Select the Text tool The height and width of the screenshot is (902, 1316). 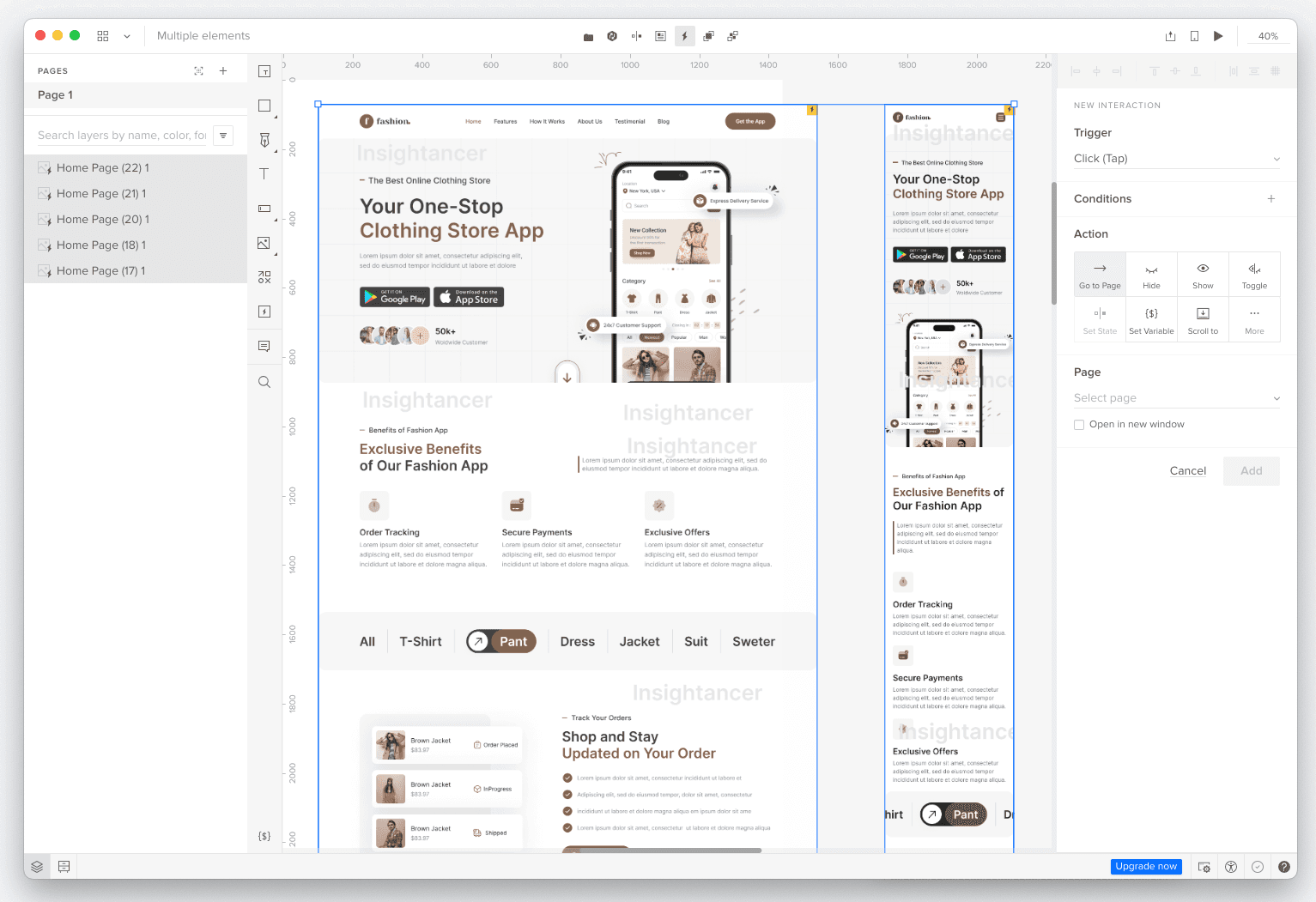pos(264,174)
